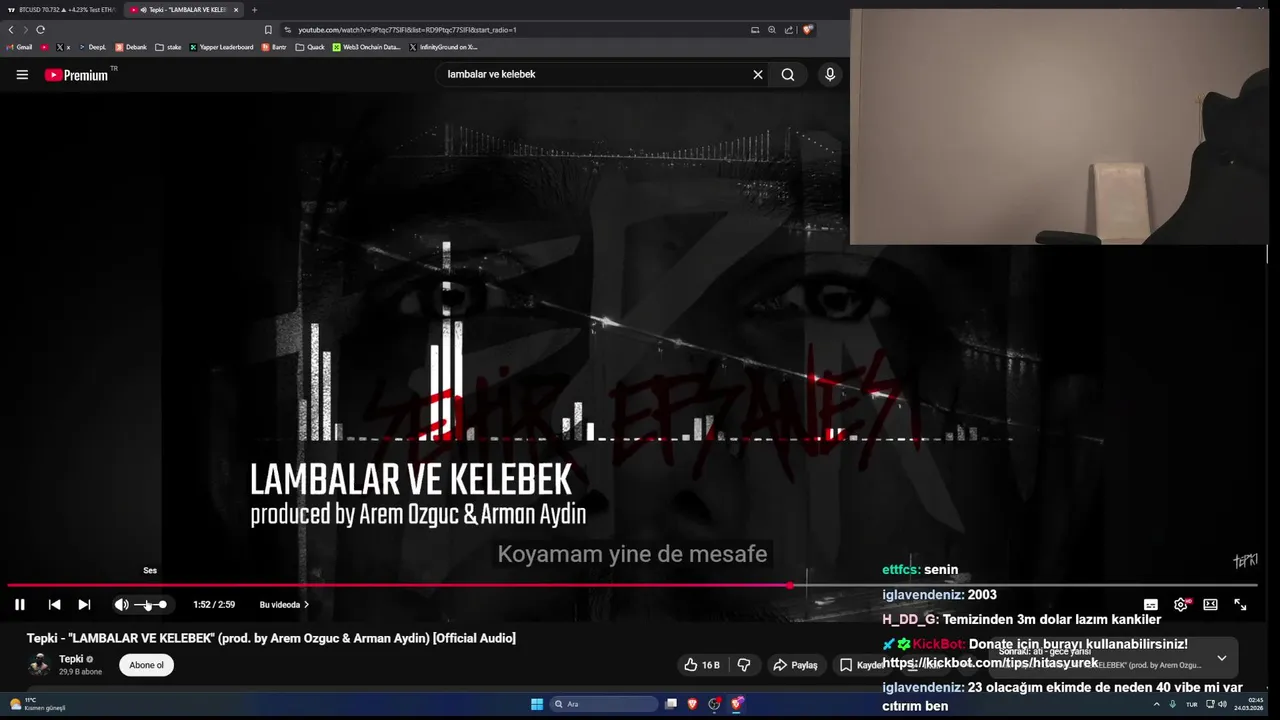Like the video with thumbs up
Viewport: 1280px width, 720px height.
coord(702,665)
